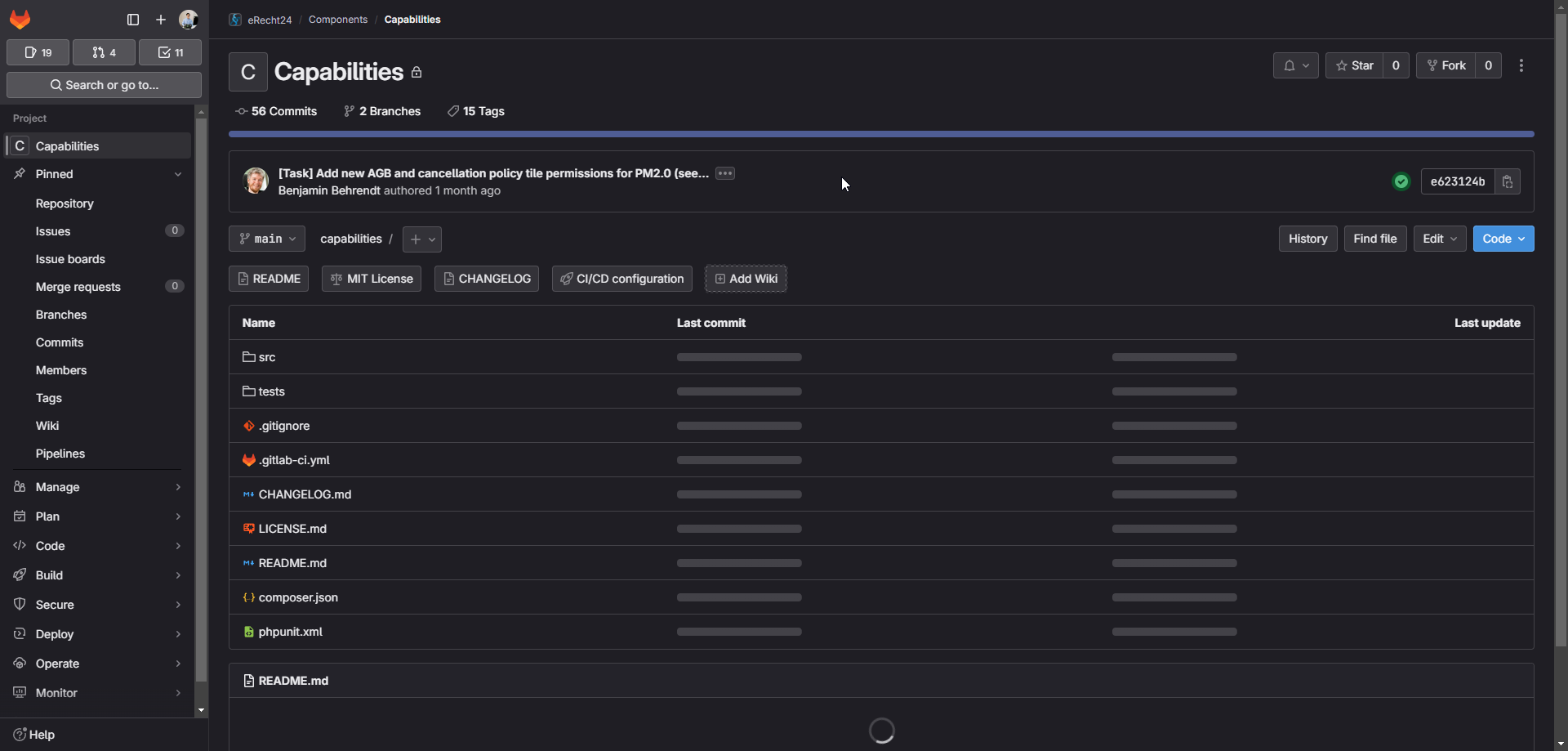Open Pipelines in the sidebar
Viewport: 1568px width, 751px height.
(x=60, y=454)
